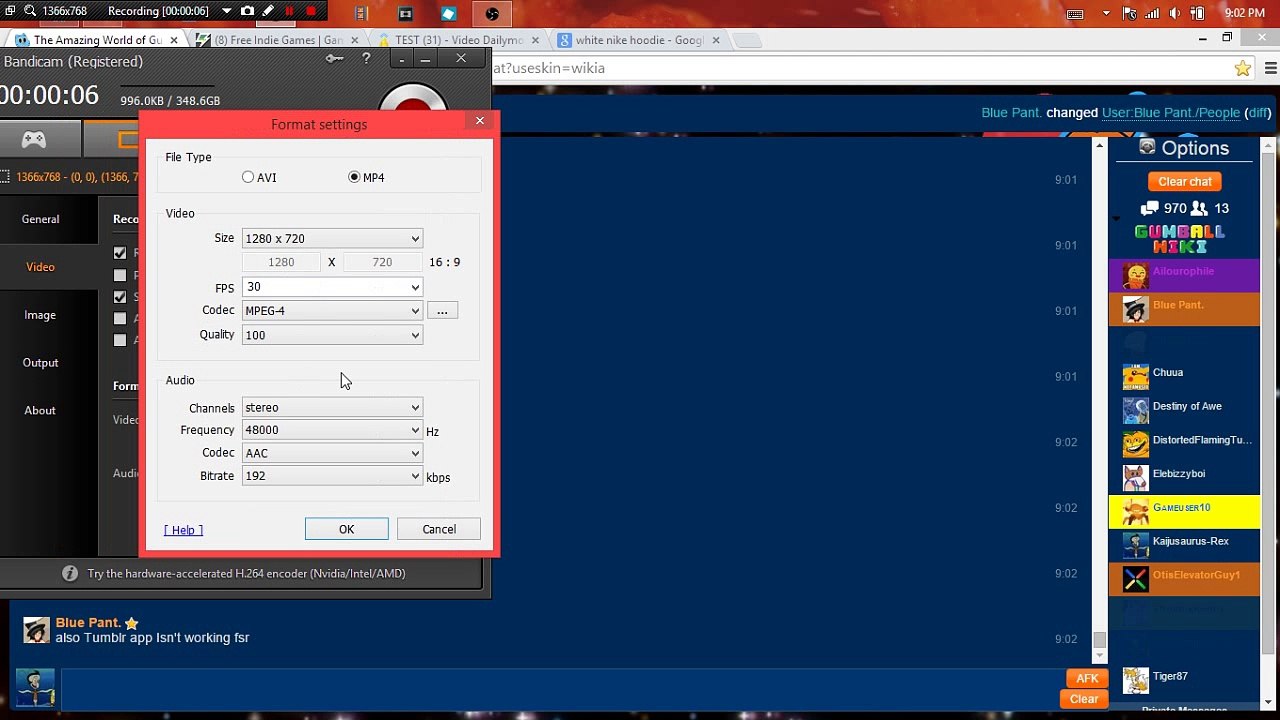The image size is (1280, 720).
Task: Open Chrome hamburger menu icon
Action: (x=1270, y=68)
